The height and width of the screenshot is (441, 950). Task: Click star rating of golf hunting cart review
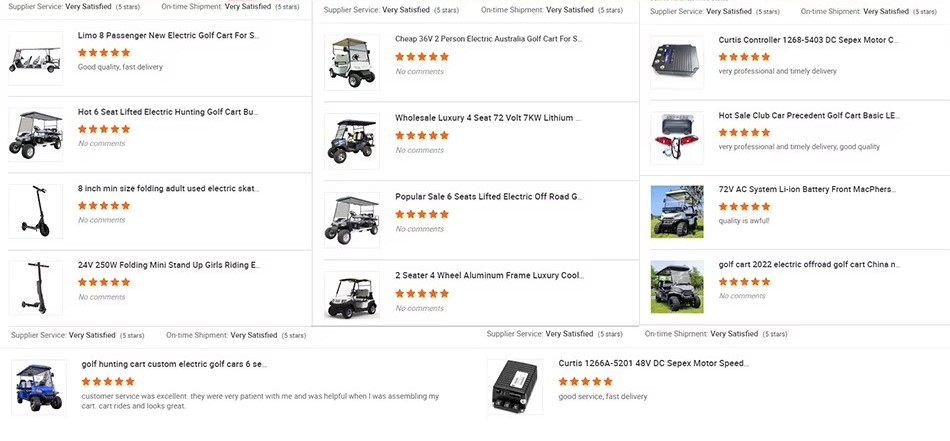pyautogui.click(x=108, y=382)
